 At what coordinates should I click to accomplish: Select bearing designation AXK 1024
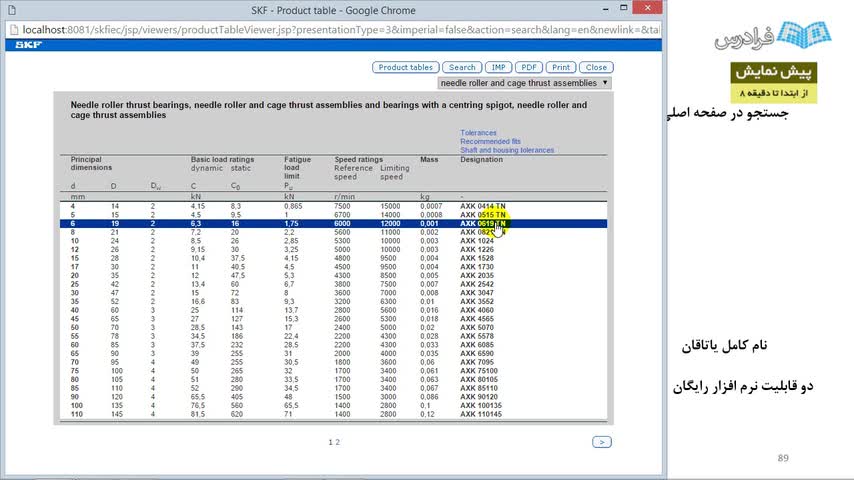tap(476, 241)
